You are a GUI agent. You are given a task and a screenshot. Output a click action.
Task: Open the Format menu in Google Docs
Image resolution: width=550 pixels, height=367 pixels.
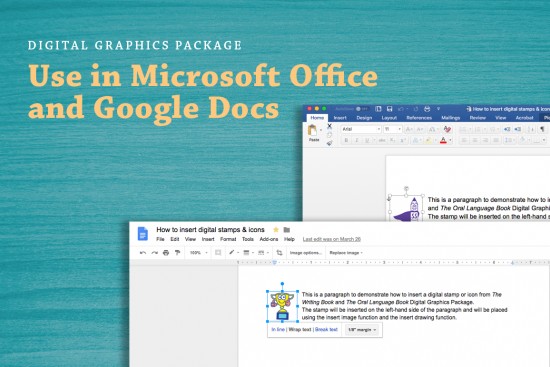(x=228, y=239)
